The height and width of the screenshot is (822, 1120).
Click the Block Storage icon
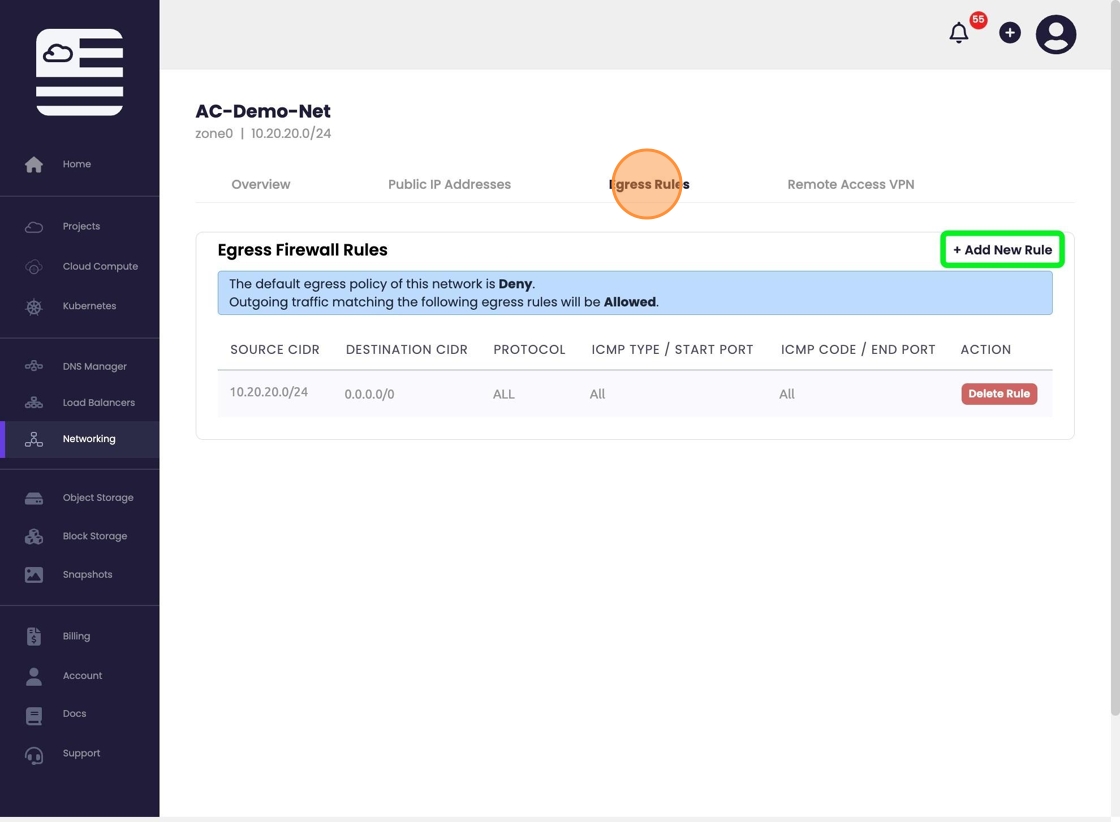pos(34,536)
